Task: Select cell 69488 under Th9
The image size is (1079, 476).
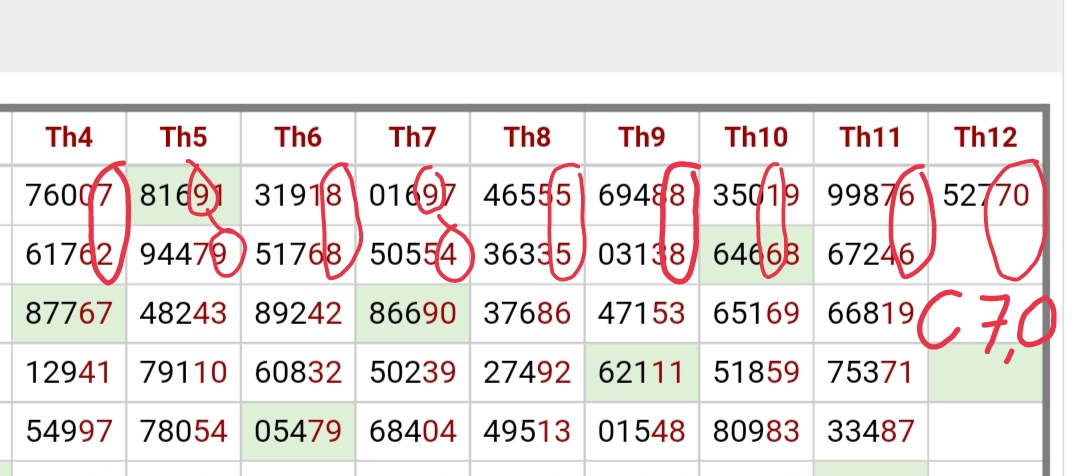Action: point(642,196)
